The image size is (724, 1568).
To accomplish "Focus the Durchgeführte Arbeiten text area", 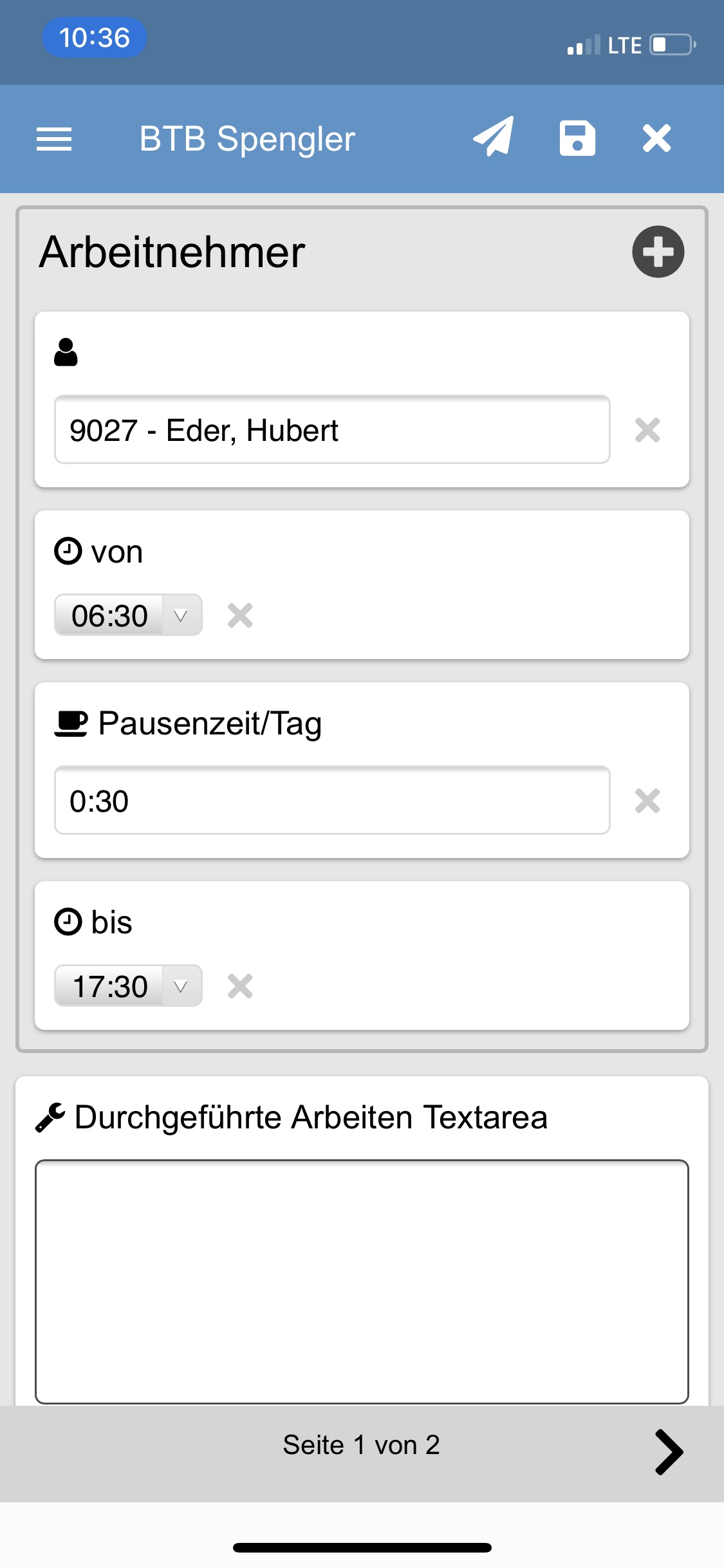I will coord(362,1281).
